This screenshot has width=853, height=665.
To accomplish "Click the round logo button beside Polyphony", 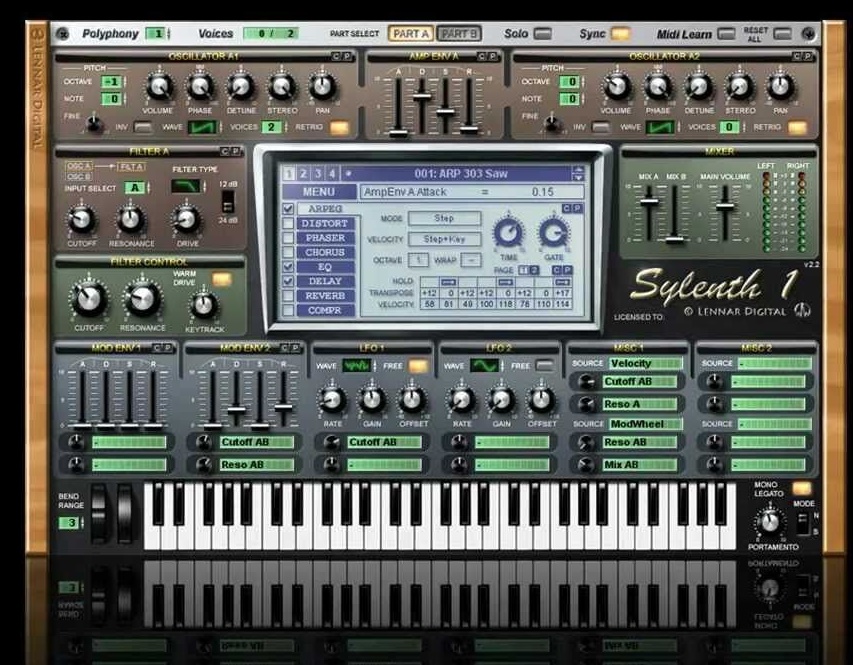I will pyautogui.click(x=63, y=34).
